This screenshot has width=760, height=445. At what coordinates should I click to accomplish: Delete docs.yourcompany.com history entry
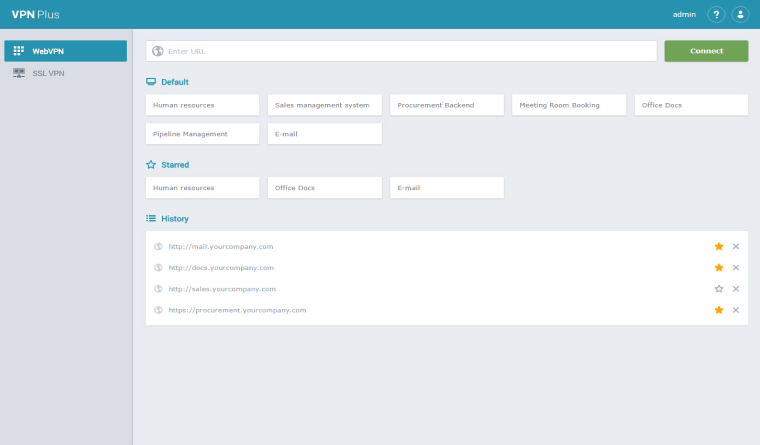(736, 268)
